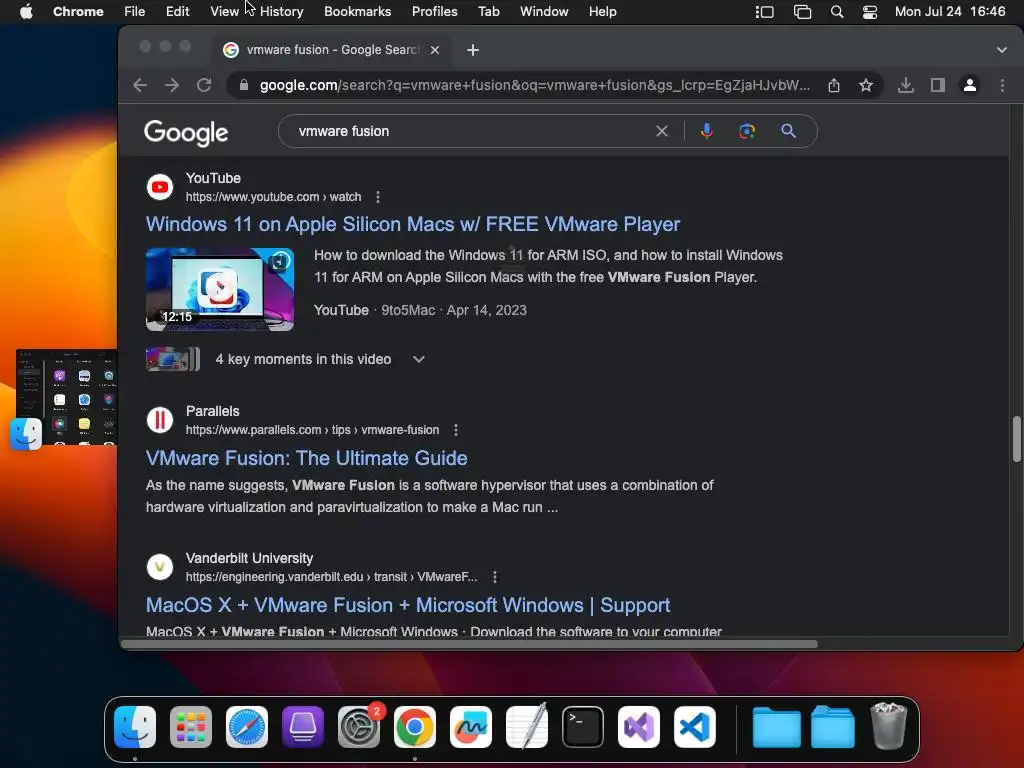Screen dimensions: 1024x768
Task: Open Trash from the Dock
Action: (889, 726)
